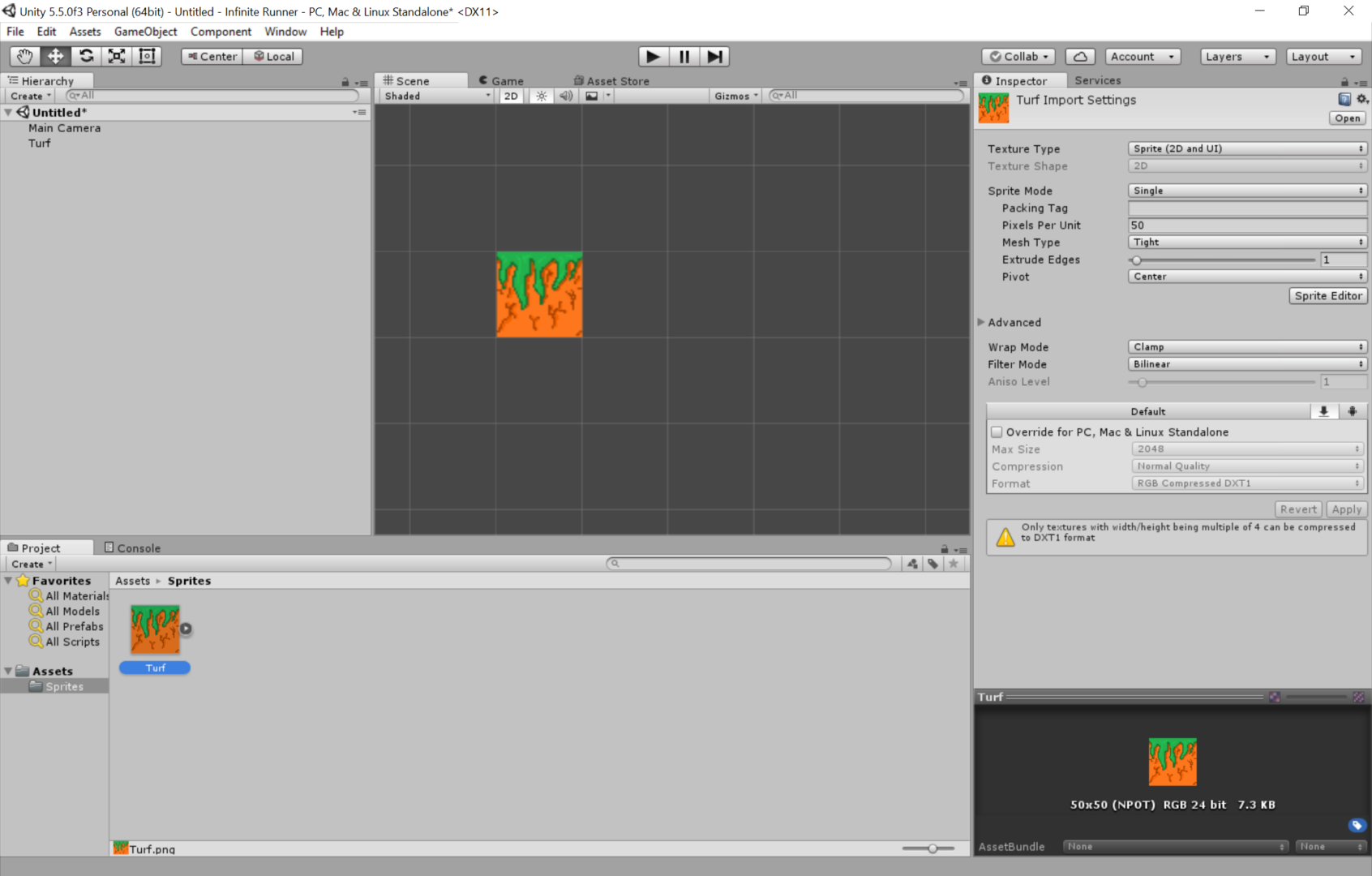Select the Rotate tool

pos(86,56)
